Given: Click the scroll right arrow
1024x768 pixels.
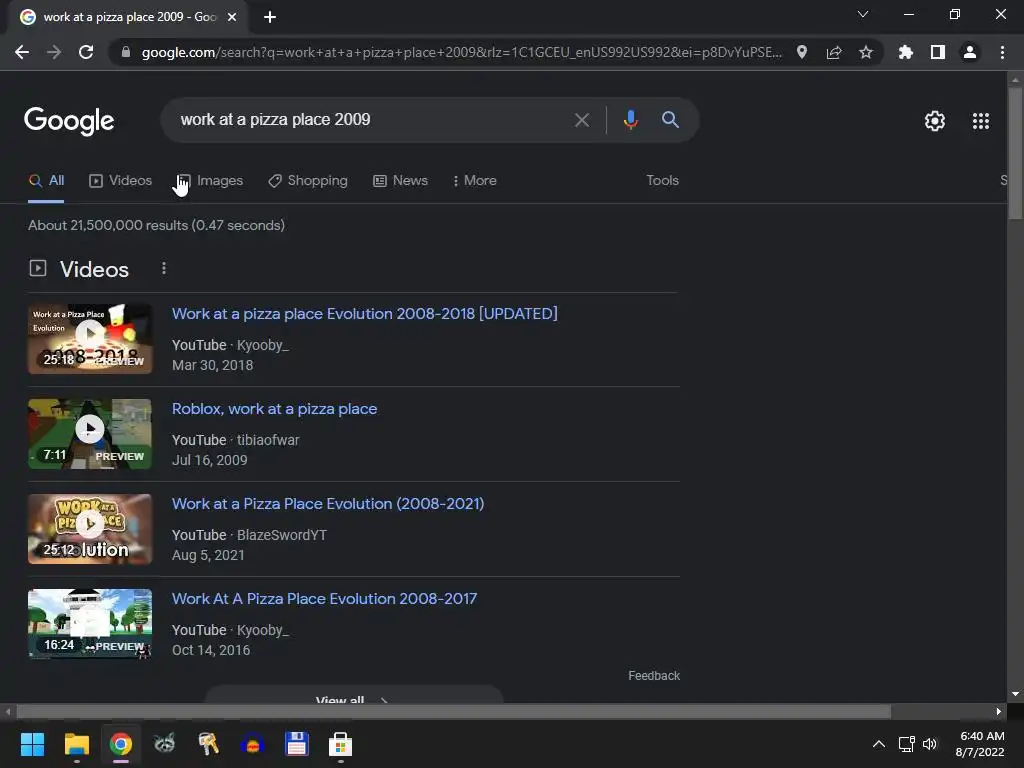Looking at the screenshot, I should click(999, 711).
